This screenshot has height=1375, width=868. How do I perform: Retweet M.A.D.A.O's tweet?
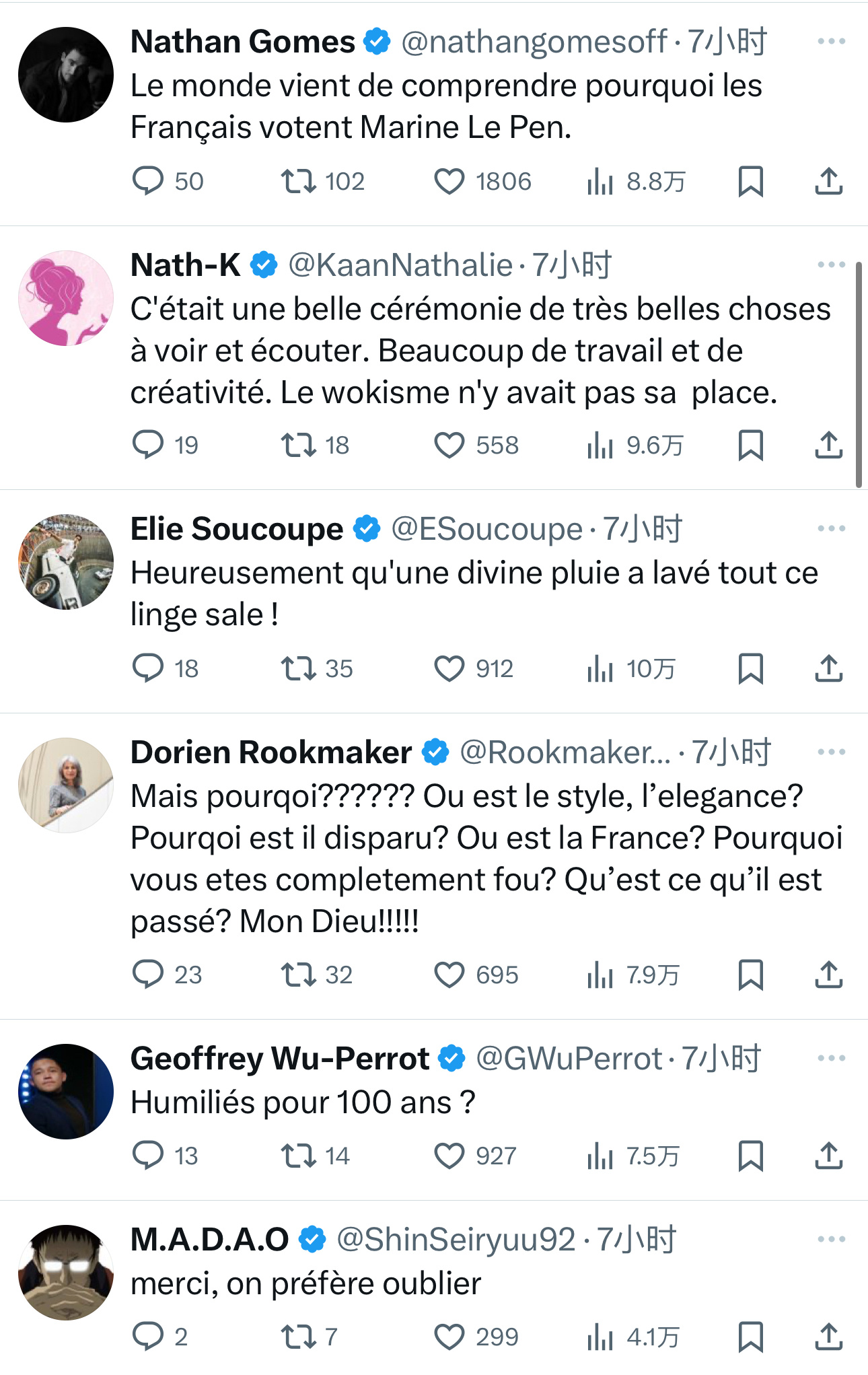point(298,1336)
